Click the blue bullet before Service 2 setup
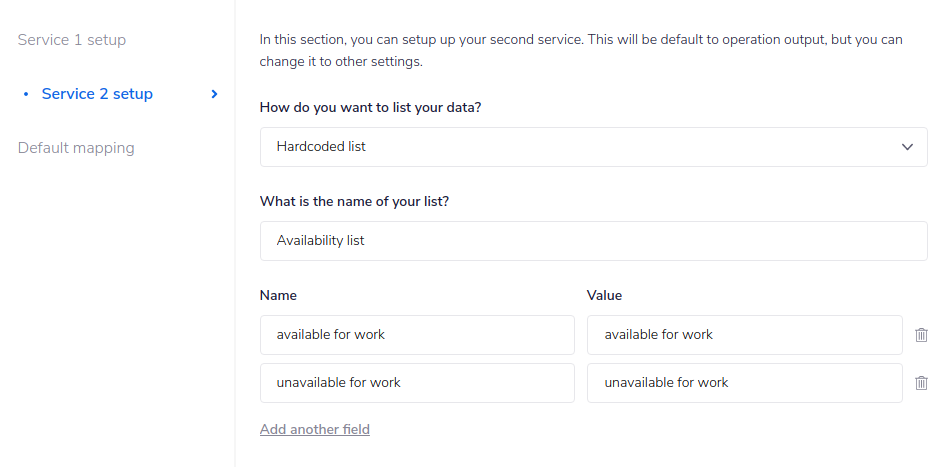937x467 pixels. pos(26,94)
